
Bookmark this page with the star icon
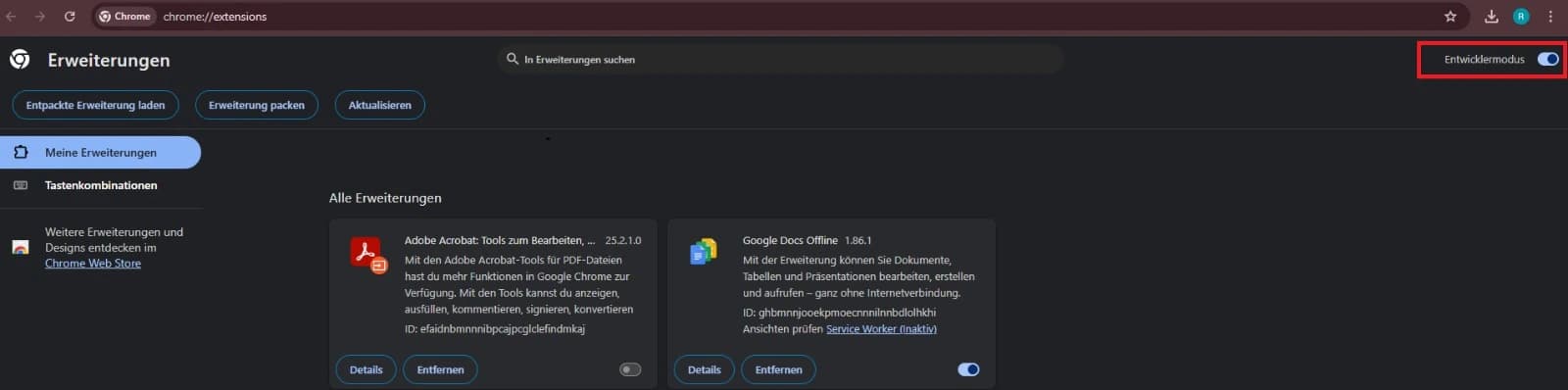tap(1450, 17)
